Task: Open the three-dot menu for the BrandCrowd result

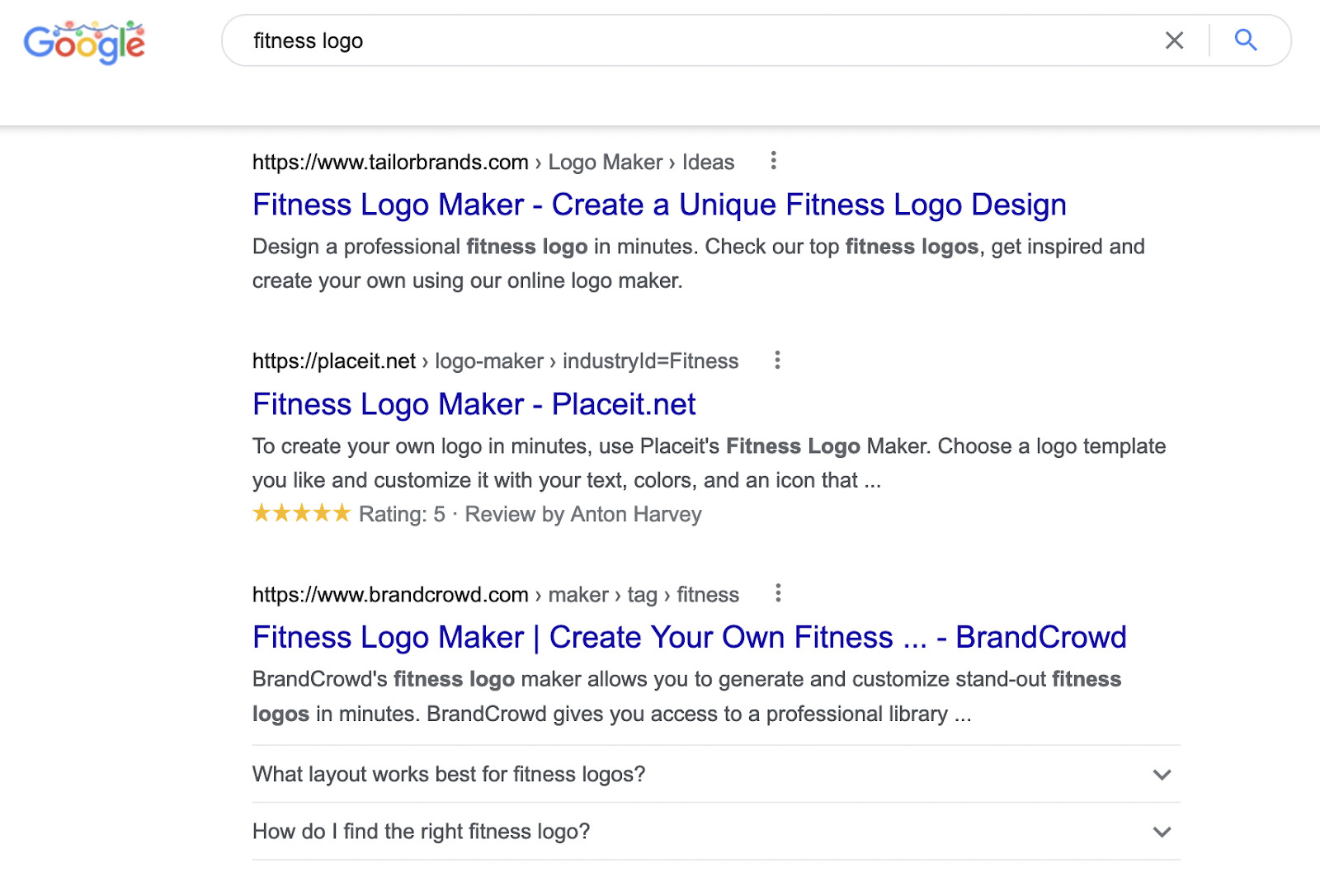Action: coord(778,593)
